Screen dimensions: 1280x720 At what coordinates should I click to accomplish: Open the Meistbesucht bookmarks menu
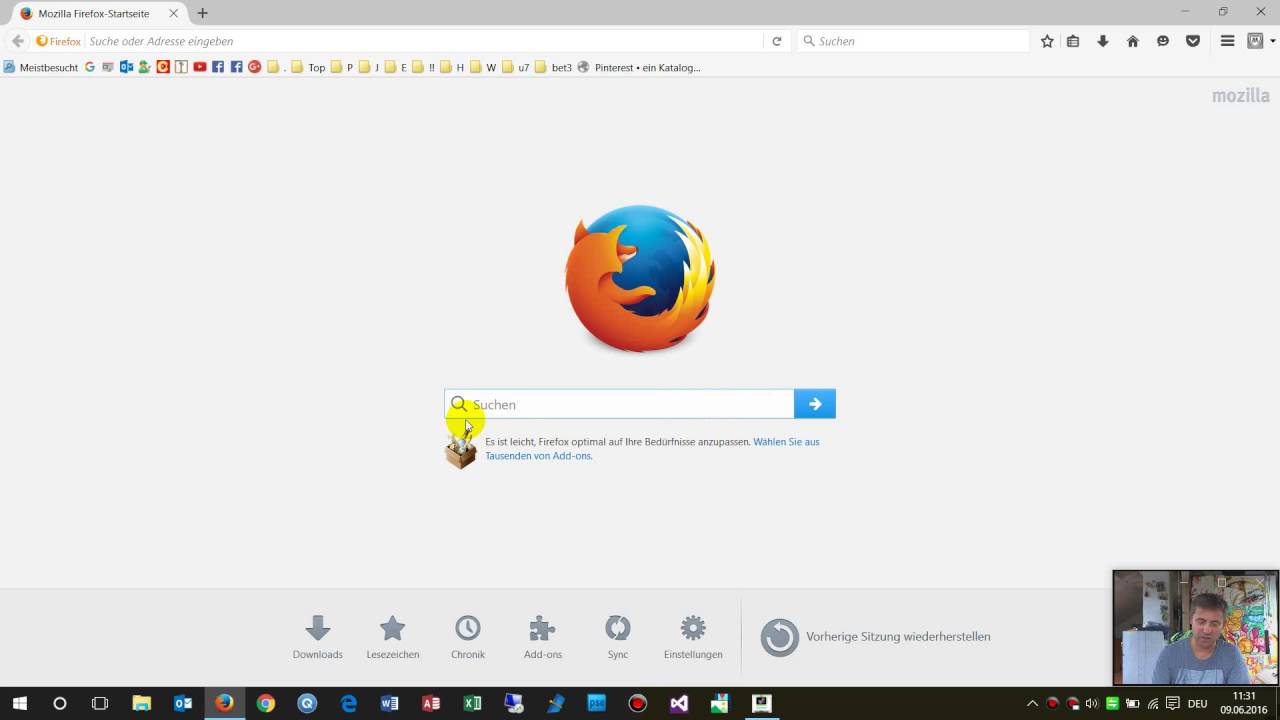click(40, 67)
